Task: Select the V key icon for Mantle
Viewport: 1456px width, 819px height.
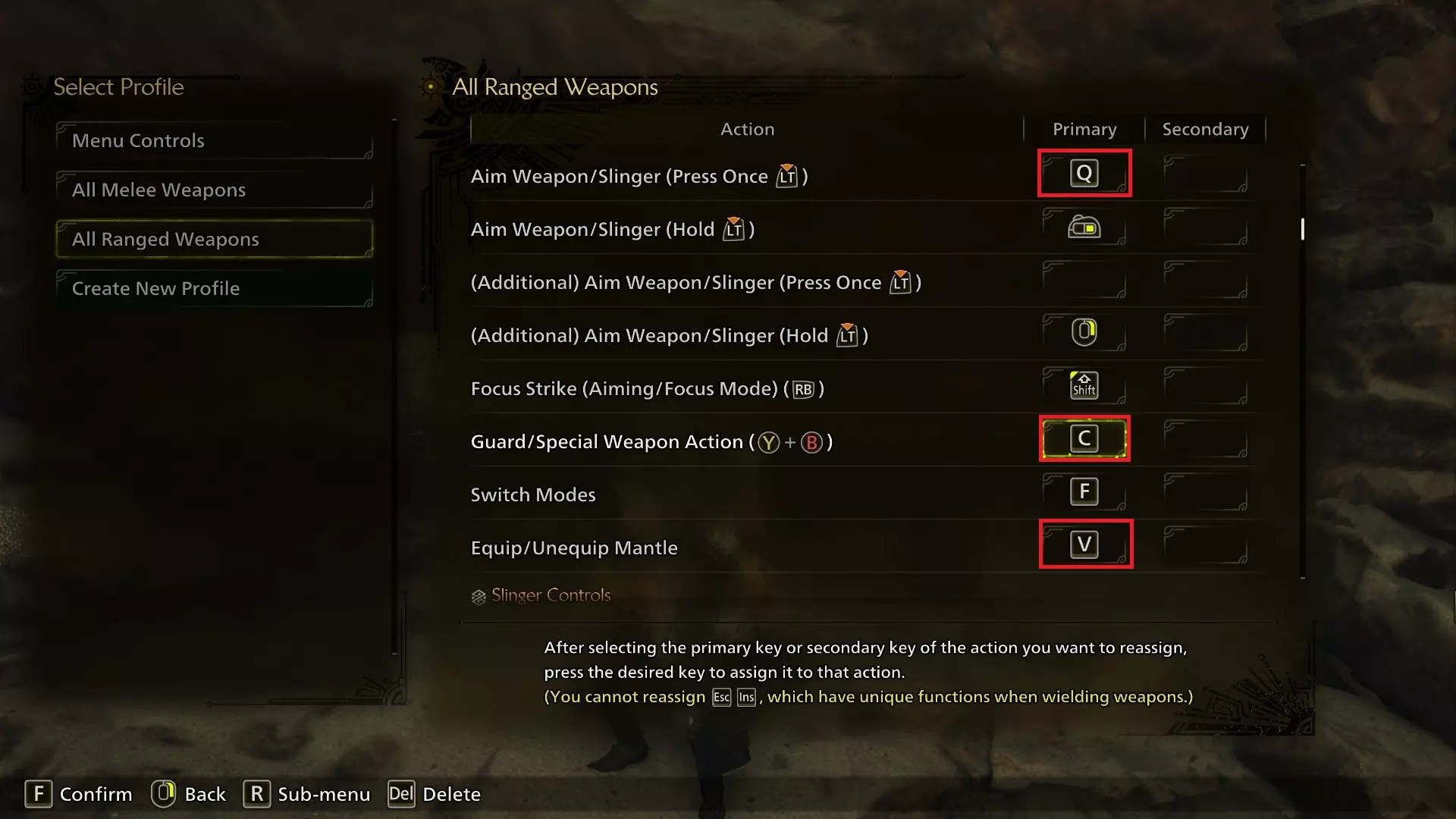Action: (x=1084, y=544)
